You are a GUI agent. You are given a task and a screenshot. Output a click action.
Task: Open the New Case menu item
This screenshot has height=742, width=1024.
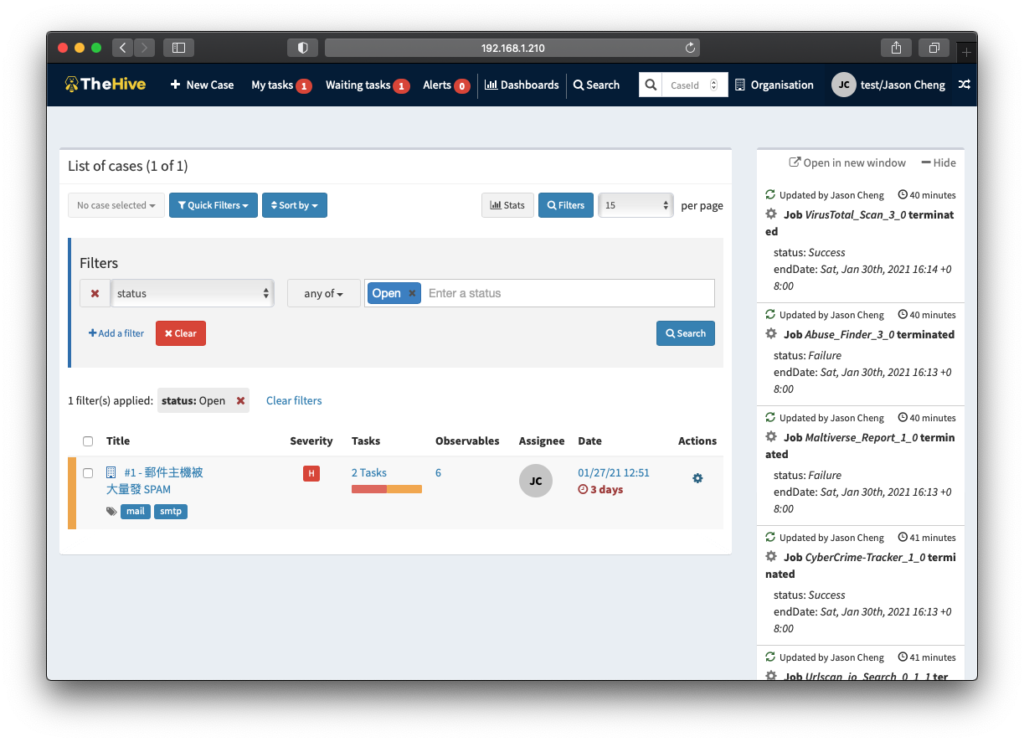click(x=202, y=85)
